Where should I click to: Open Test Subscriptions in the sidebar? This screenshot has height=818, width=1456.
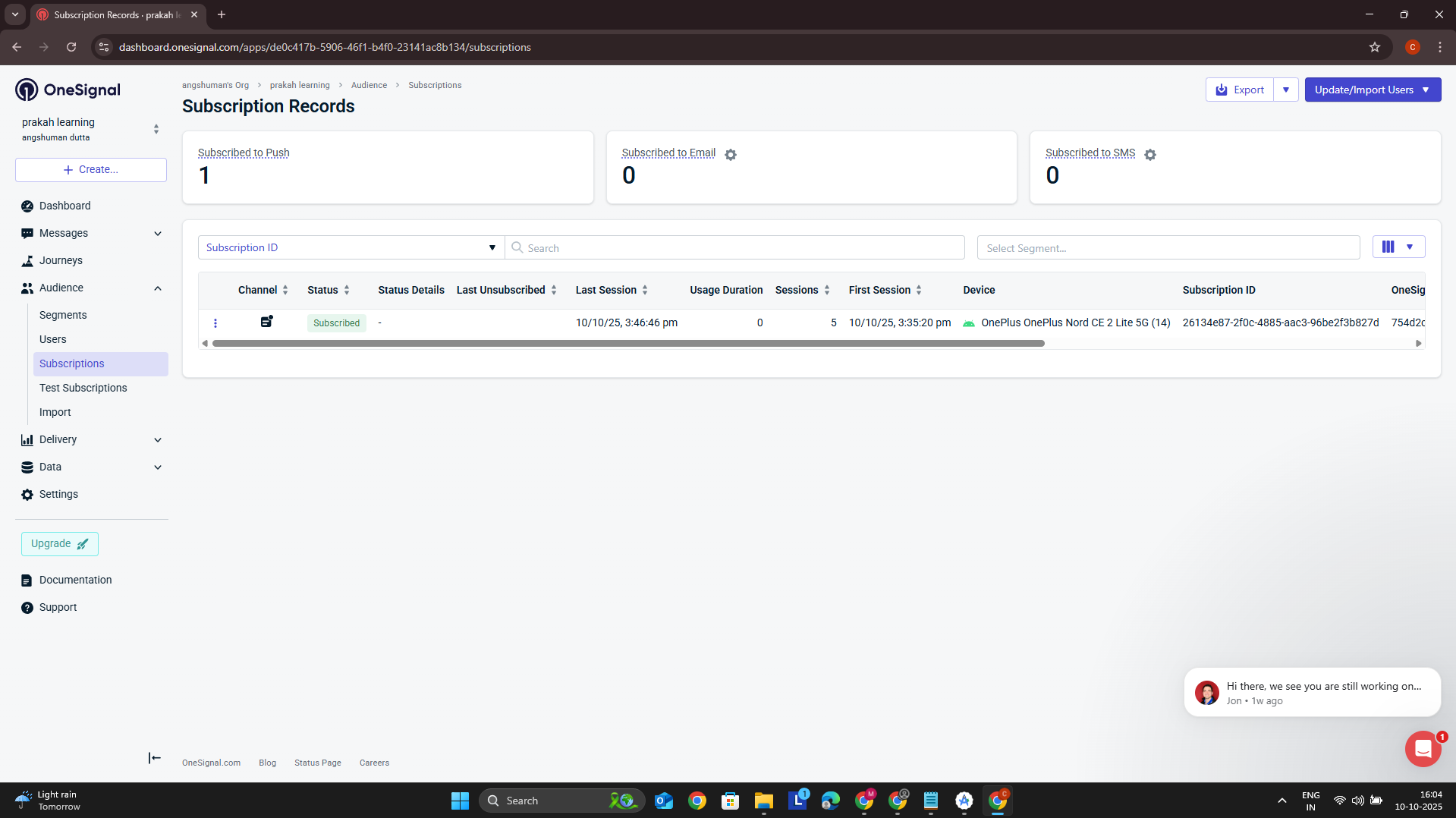tap(83, 388)
